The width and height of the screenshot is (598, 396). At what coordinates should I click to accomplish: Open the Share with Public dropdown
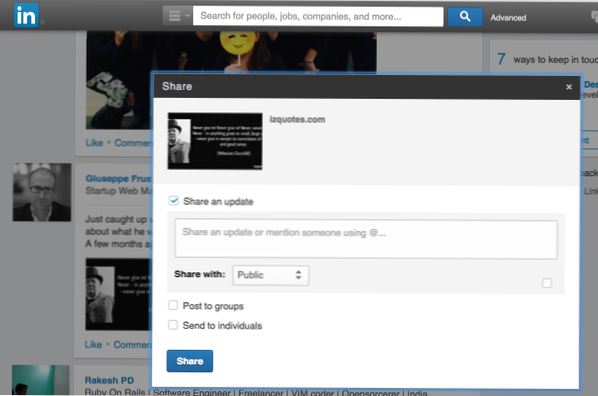(270, 275)
